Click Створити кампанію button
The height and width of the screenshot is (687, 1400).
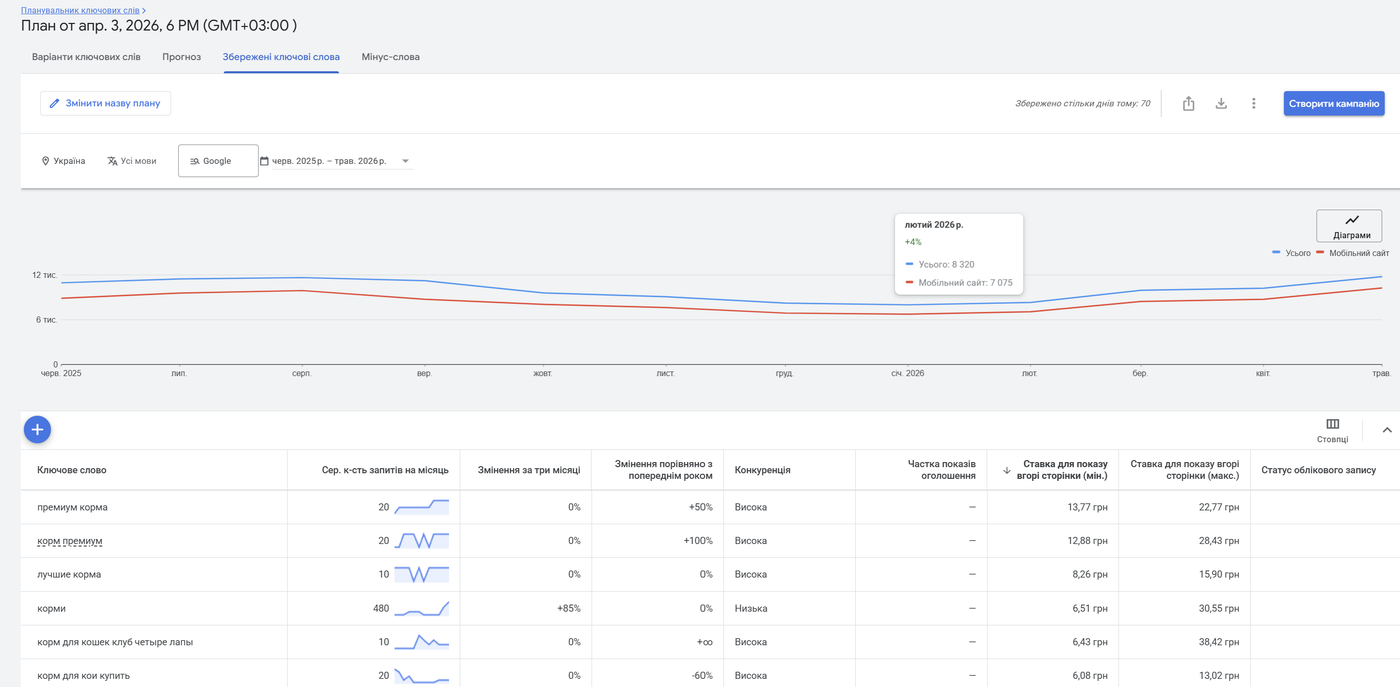point(1334,103)
